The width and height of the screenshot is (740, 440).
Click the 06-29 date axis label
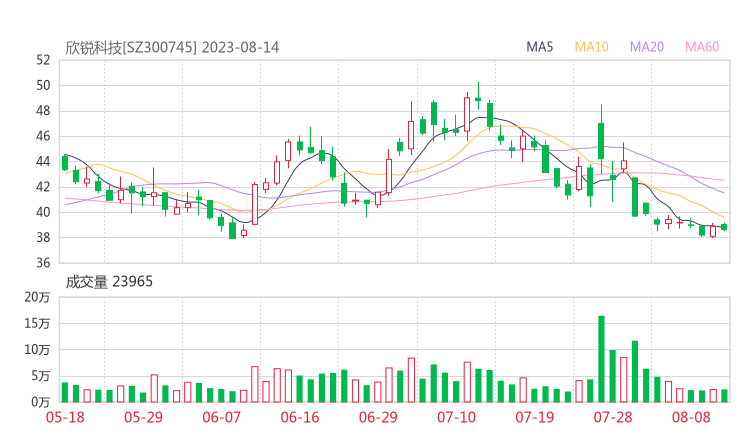(x=378, y=417)
